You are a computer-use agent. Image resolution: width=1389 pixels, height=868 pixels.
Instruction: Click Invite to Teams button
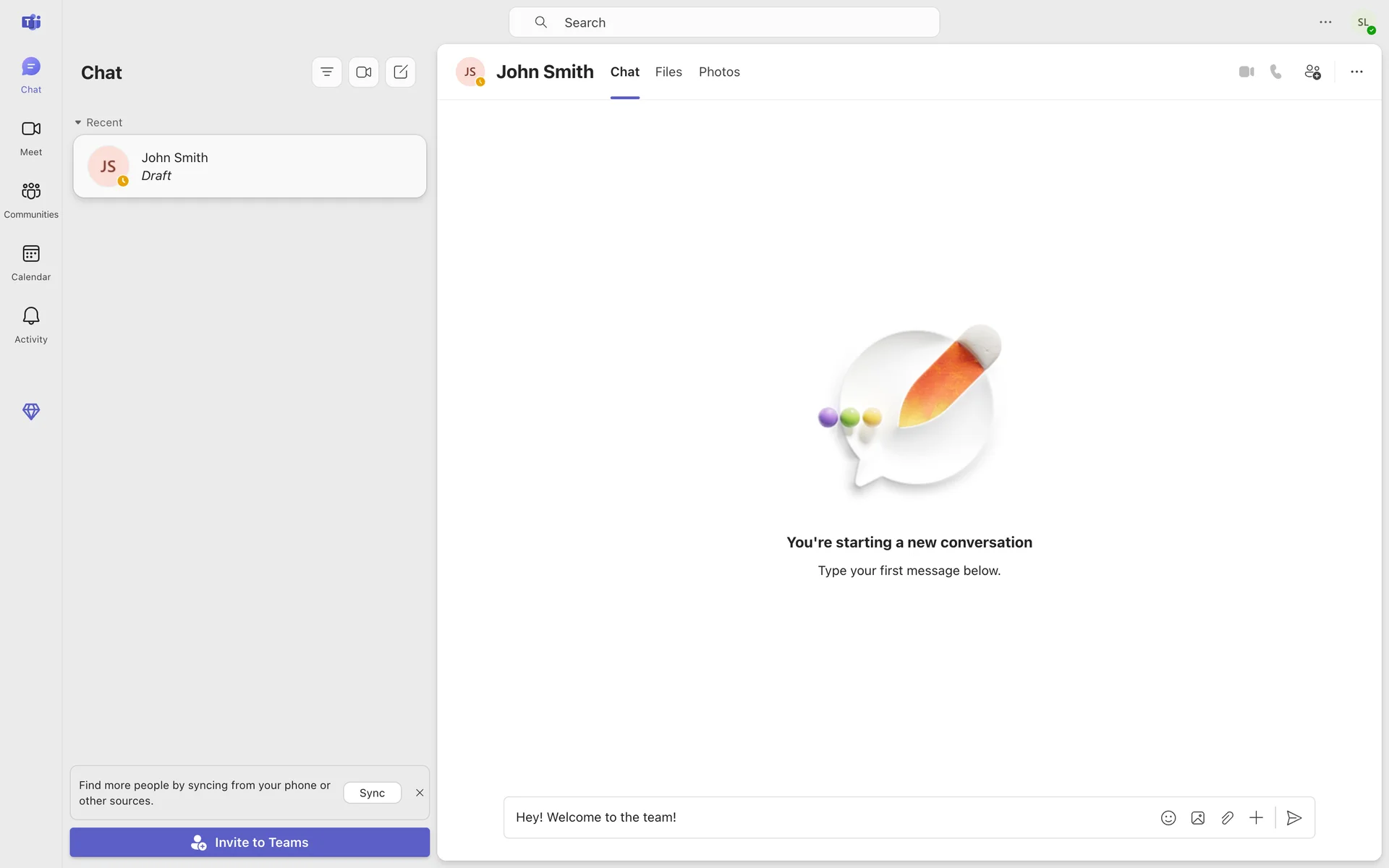(250, 842)
